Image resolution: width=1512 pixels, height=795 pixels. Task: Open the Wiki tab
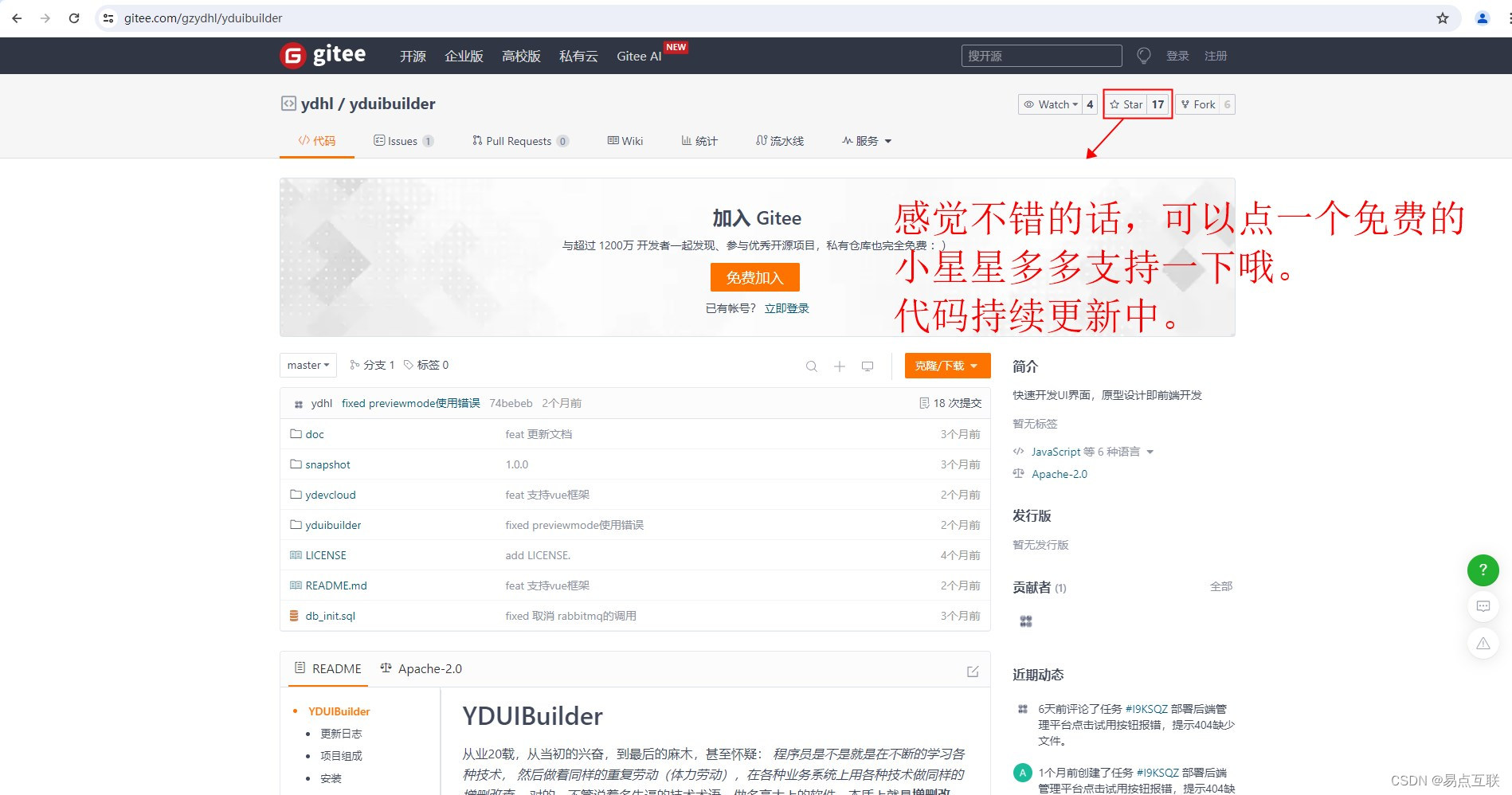pos(625,141)
